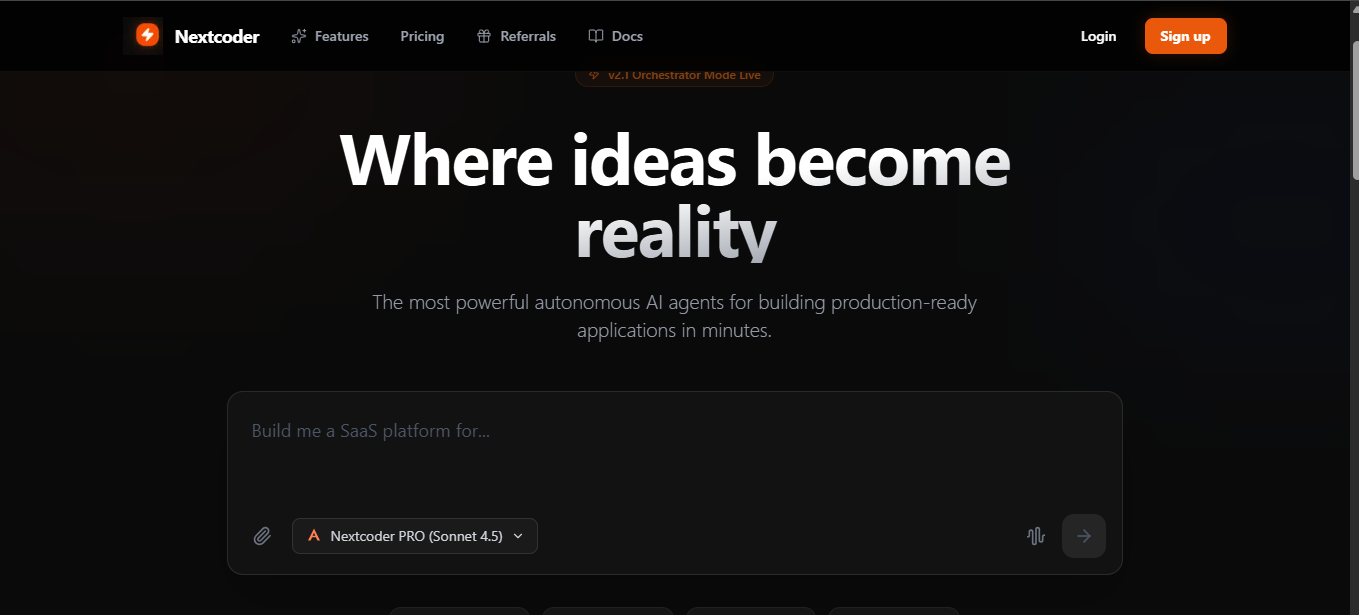Screen dimensions: 1359x615
Task: Click the gift box icon beside Referrals
Action: (x=484, y=36)
